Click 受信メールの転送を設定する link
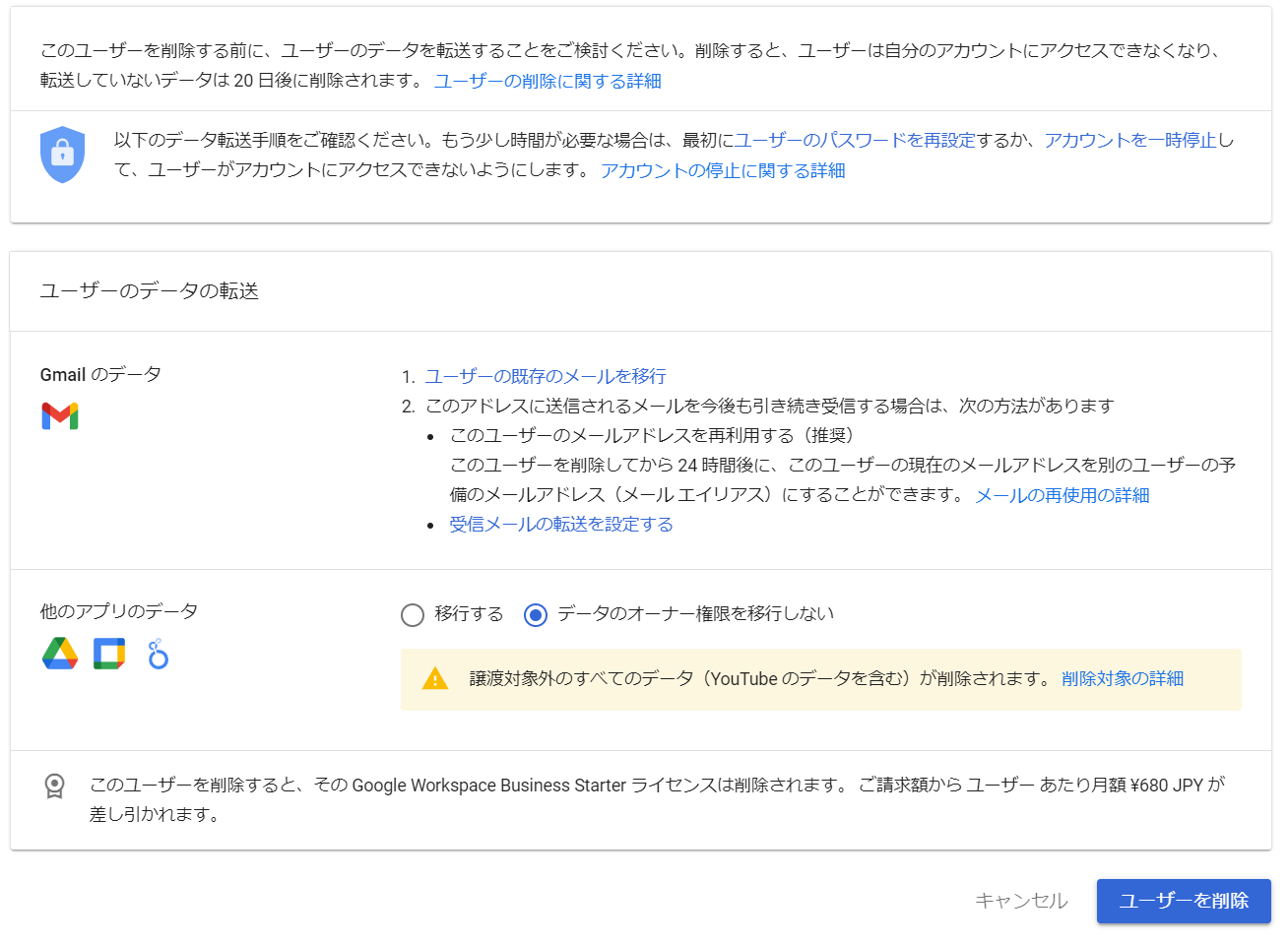1288x944 pixels. (x=561, y=524)
